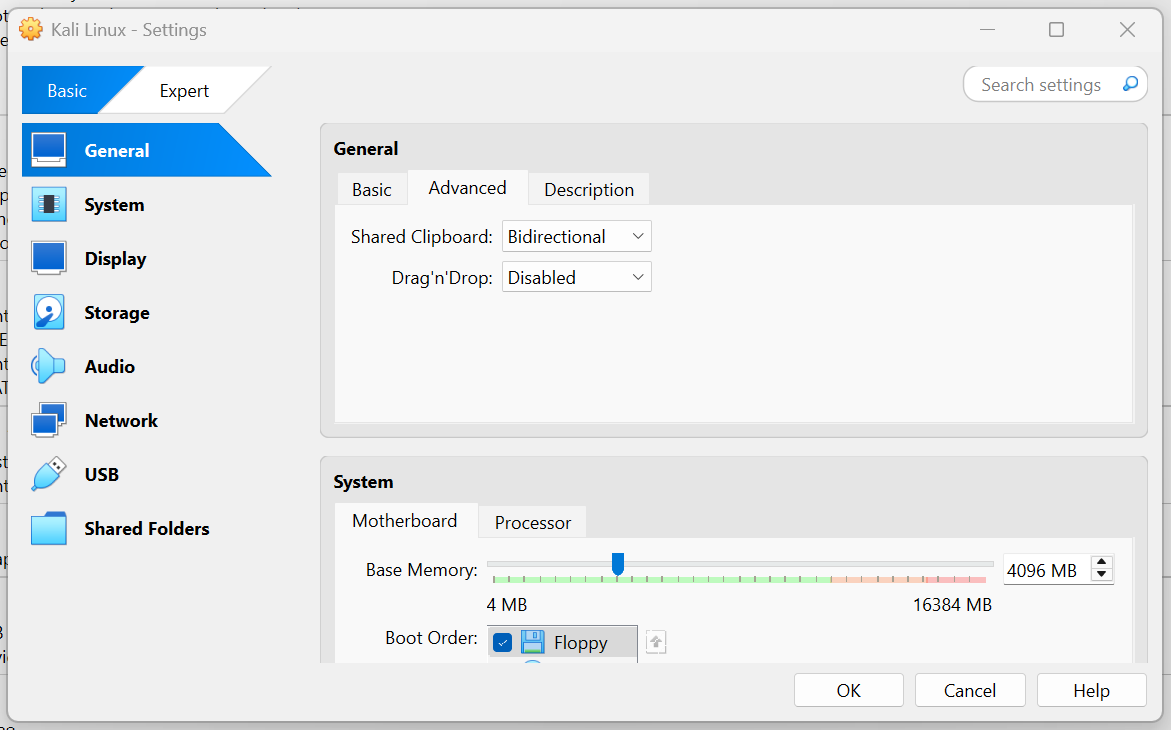This screenshot has height=730, width=1171.
Task: Click the Boot Order label
Action: point(431,637)
